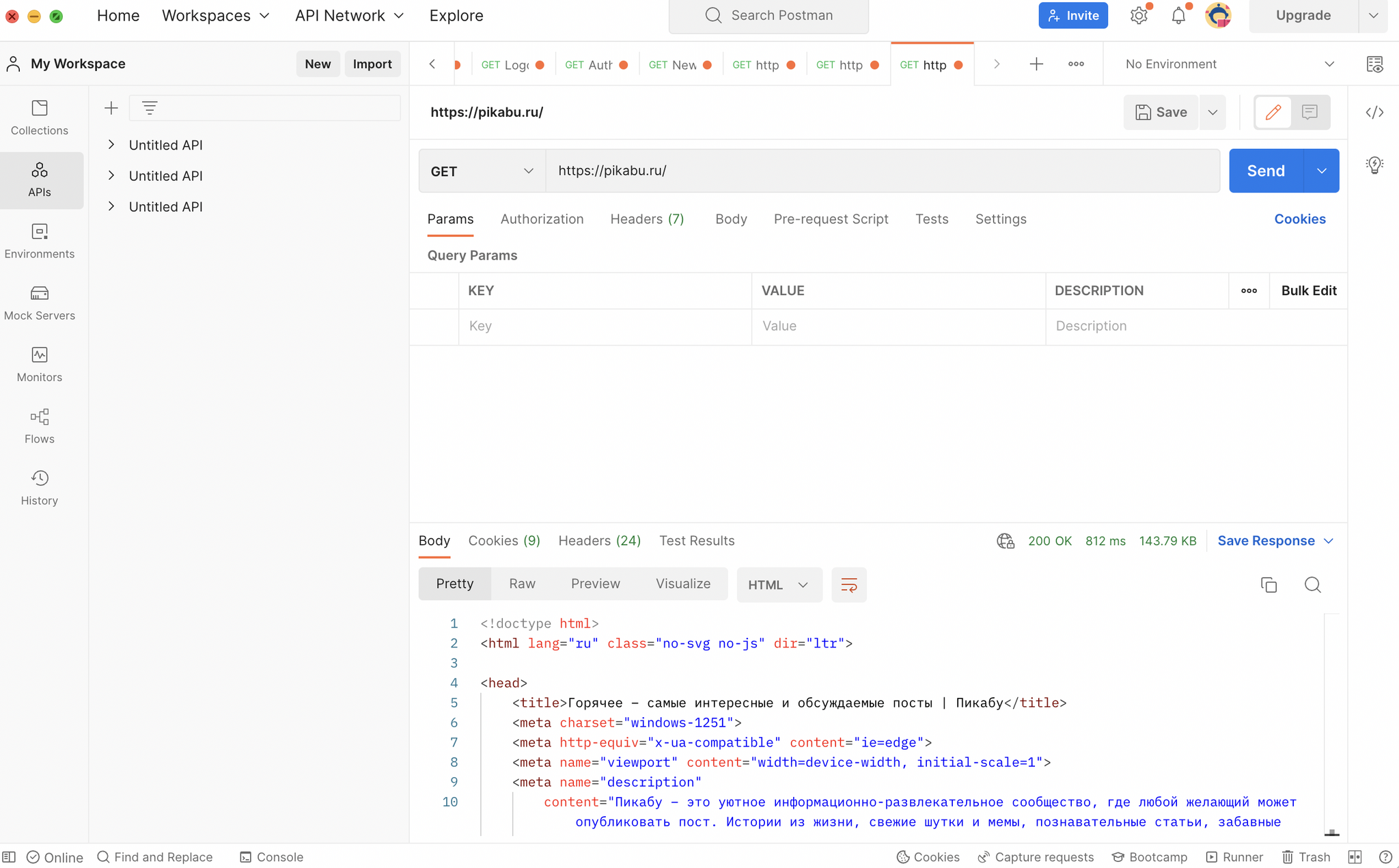Open the Flows sidebar panel
1399x868 pixels.
tap(40, 426)
